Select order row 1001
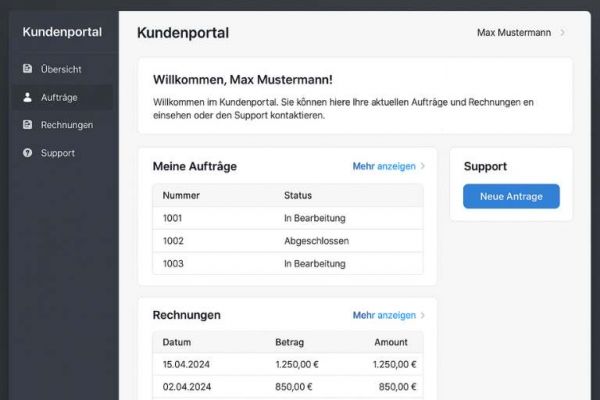Image resolution: width=600 pixels, height=400 pixels. coord(287,217)
